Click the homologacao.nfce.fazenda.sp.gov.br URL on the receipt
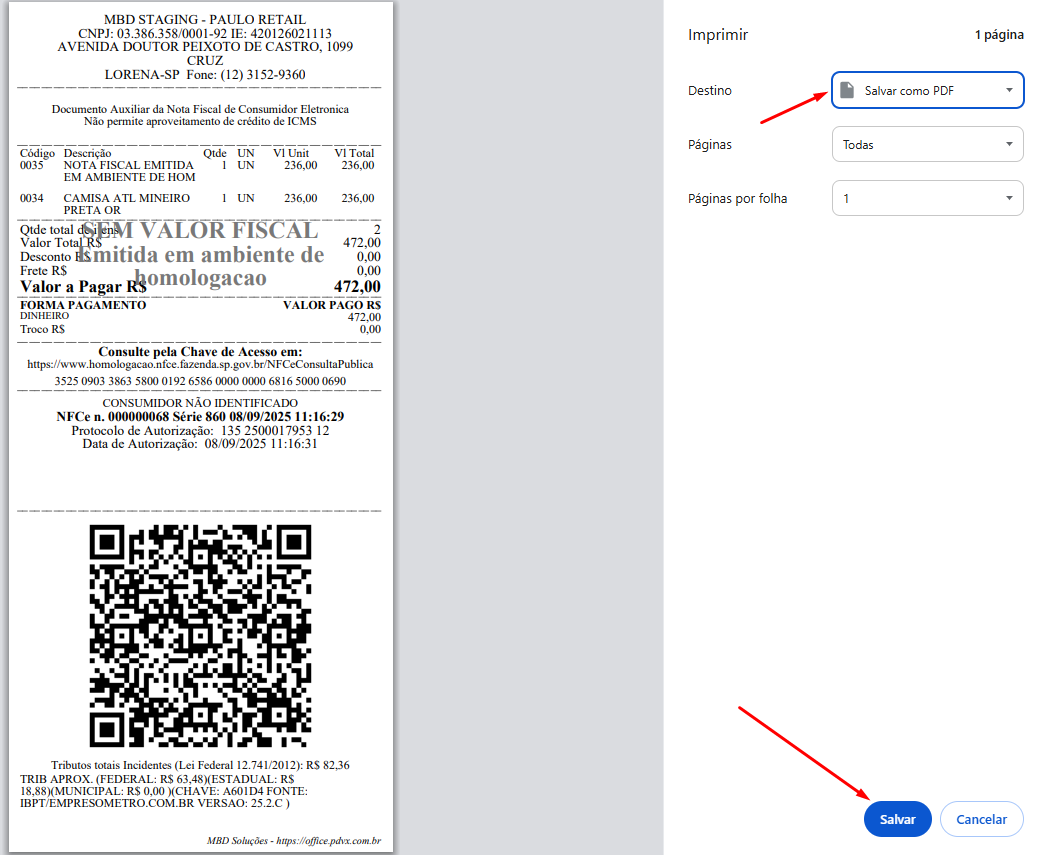Screen dimensions: 1047x855 click(200, 365)
